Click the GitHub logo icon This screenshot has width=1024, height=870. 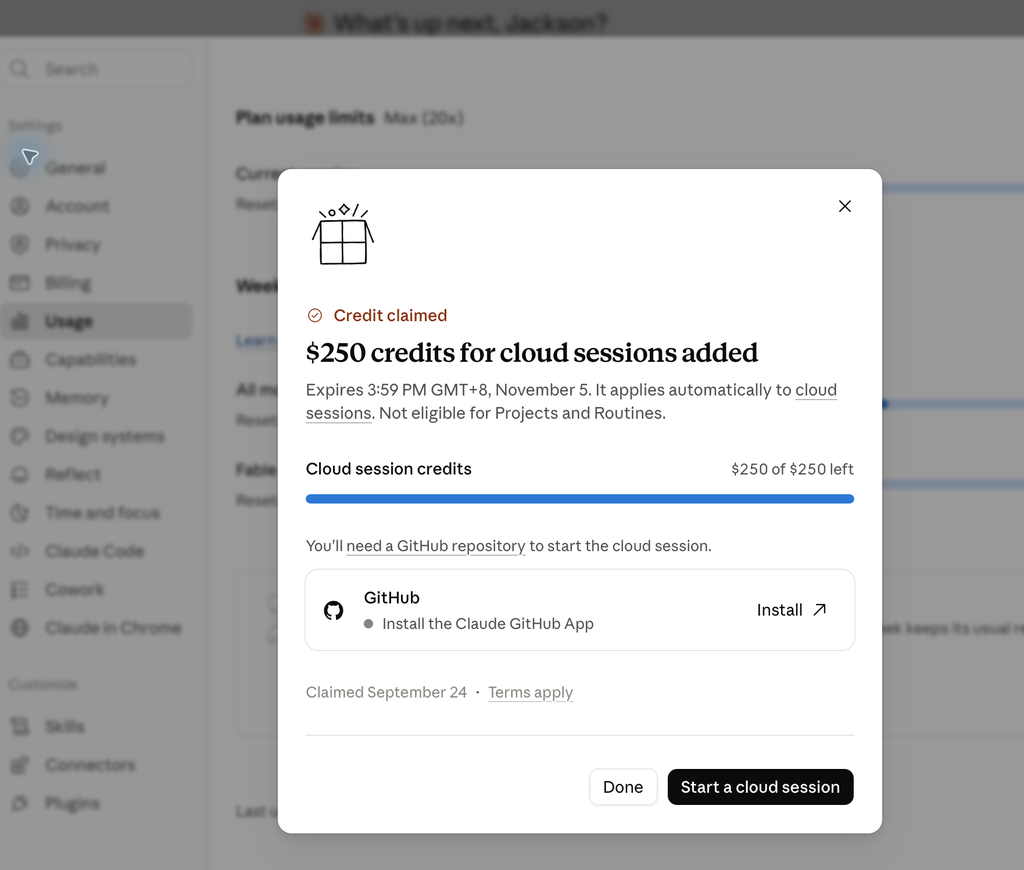[334, 610]
